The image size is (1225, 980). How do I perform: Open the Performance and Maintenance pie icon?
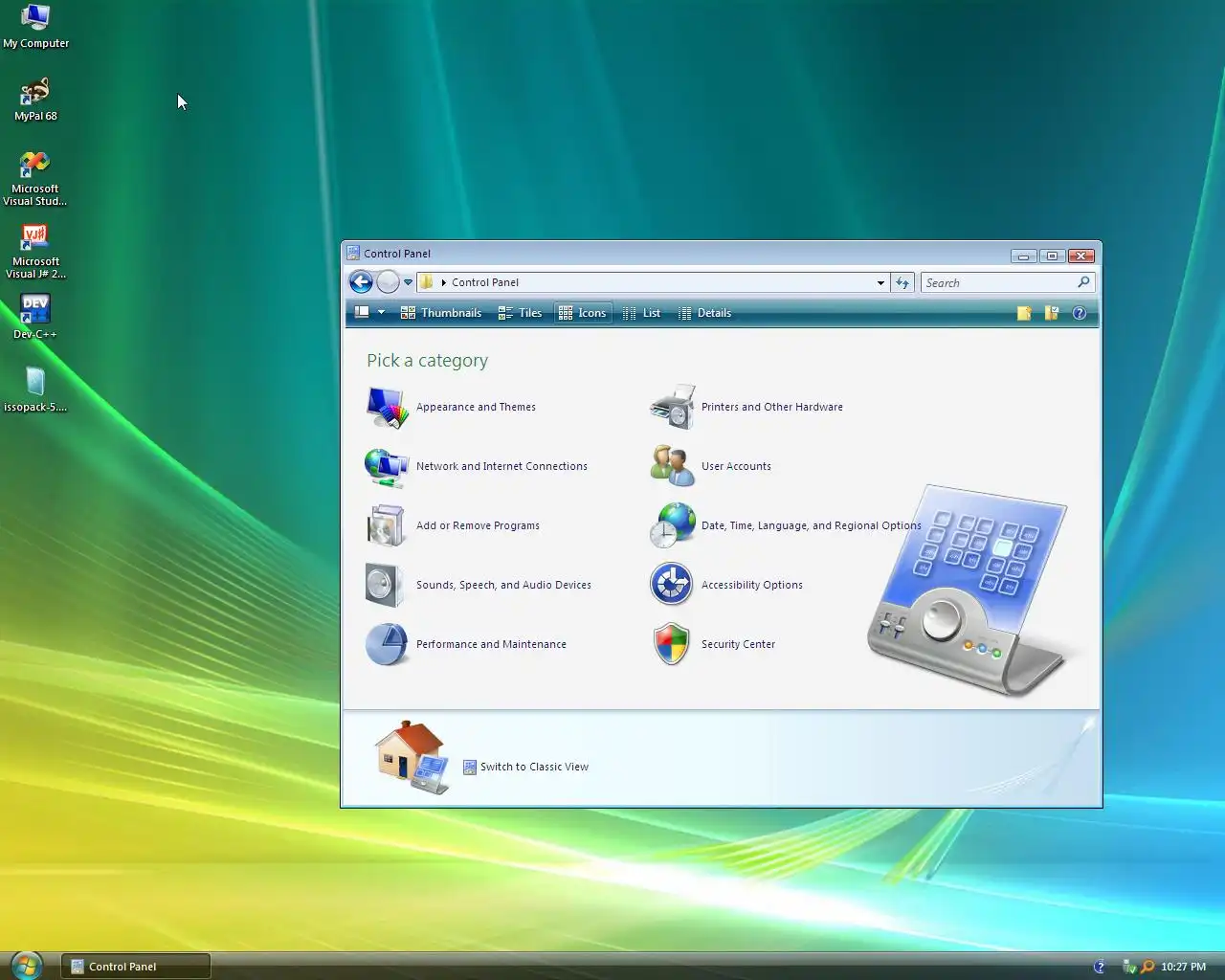387,645
